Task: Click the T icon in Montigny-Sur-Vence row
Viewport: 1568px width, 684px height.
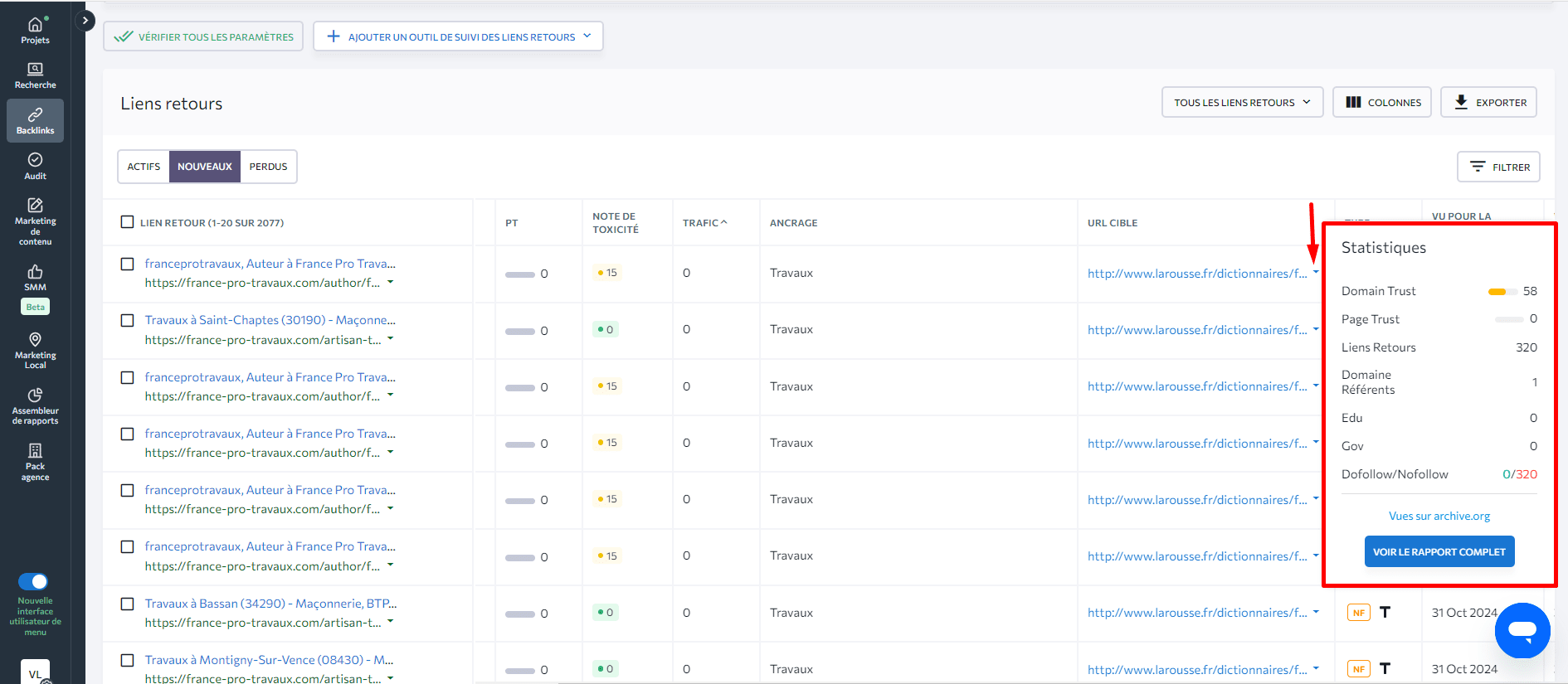Action: point(1385,668)
